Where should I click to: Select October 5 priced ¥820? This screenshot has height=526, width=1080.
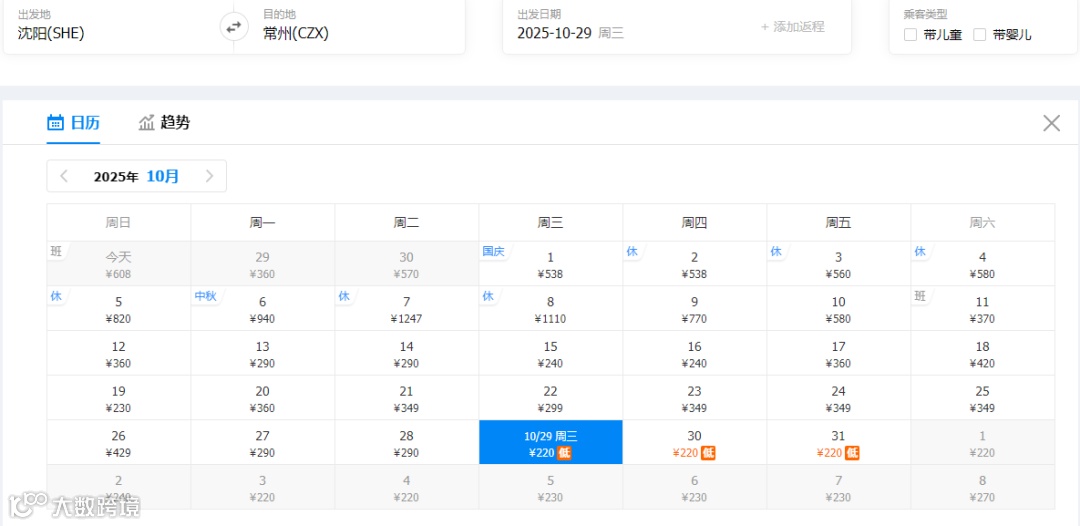(119, 308)
